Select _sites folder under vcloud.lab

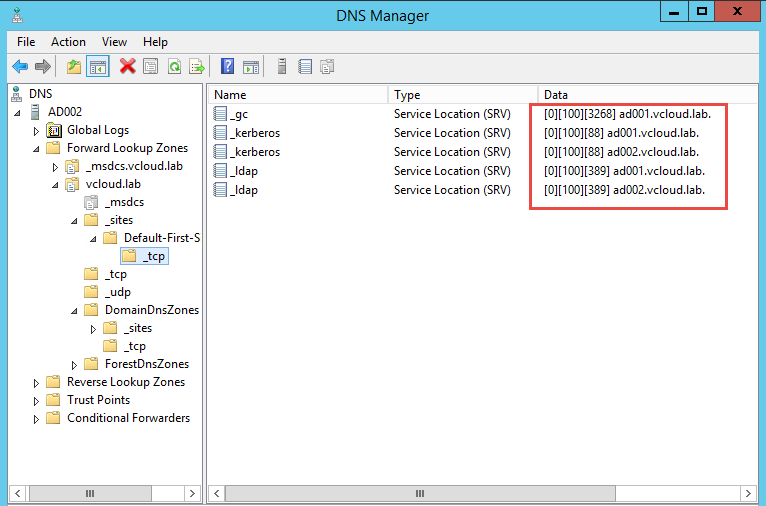click(119, 220)
